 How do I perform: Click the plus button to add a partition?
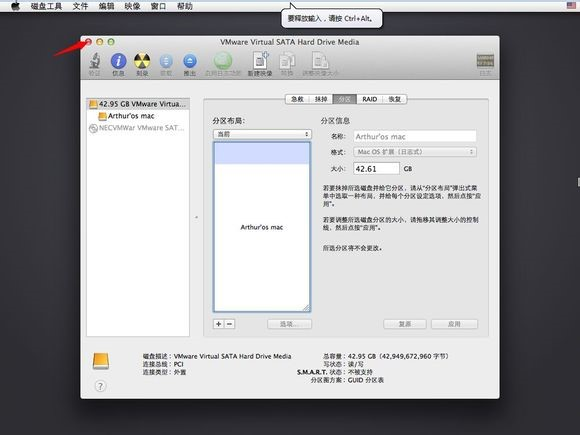219,324
